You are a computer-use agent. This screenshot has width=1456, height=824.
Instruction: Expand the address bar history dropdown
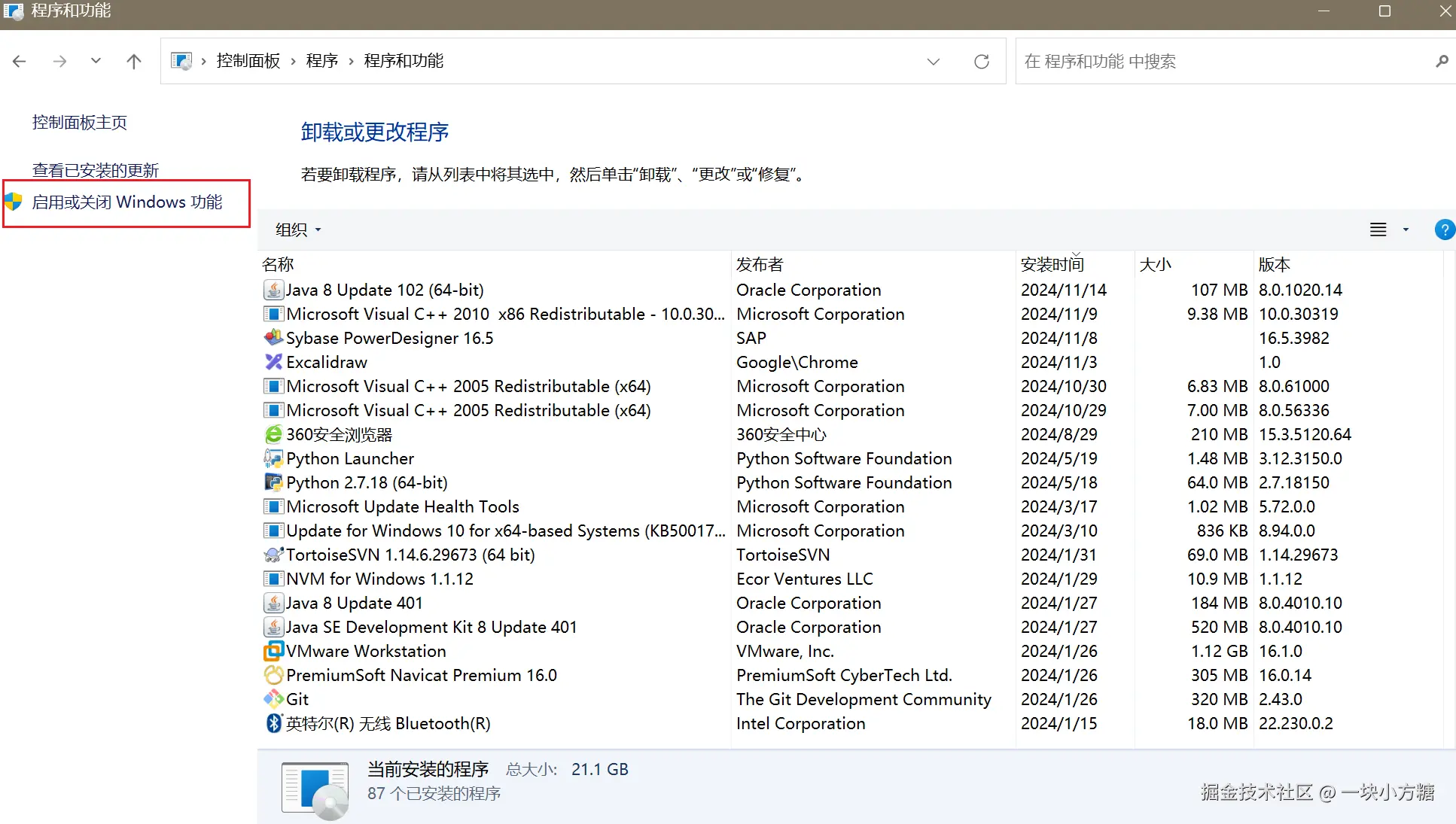[934, 62]
